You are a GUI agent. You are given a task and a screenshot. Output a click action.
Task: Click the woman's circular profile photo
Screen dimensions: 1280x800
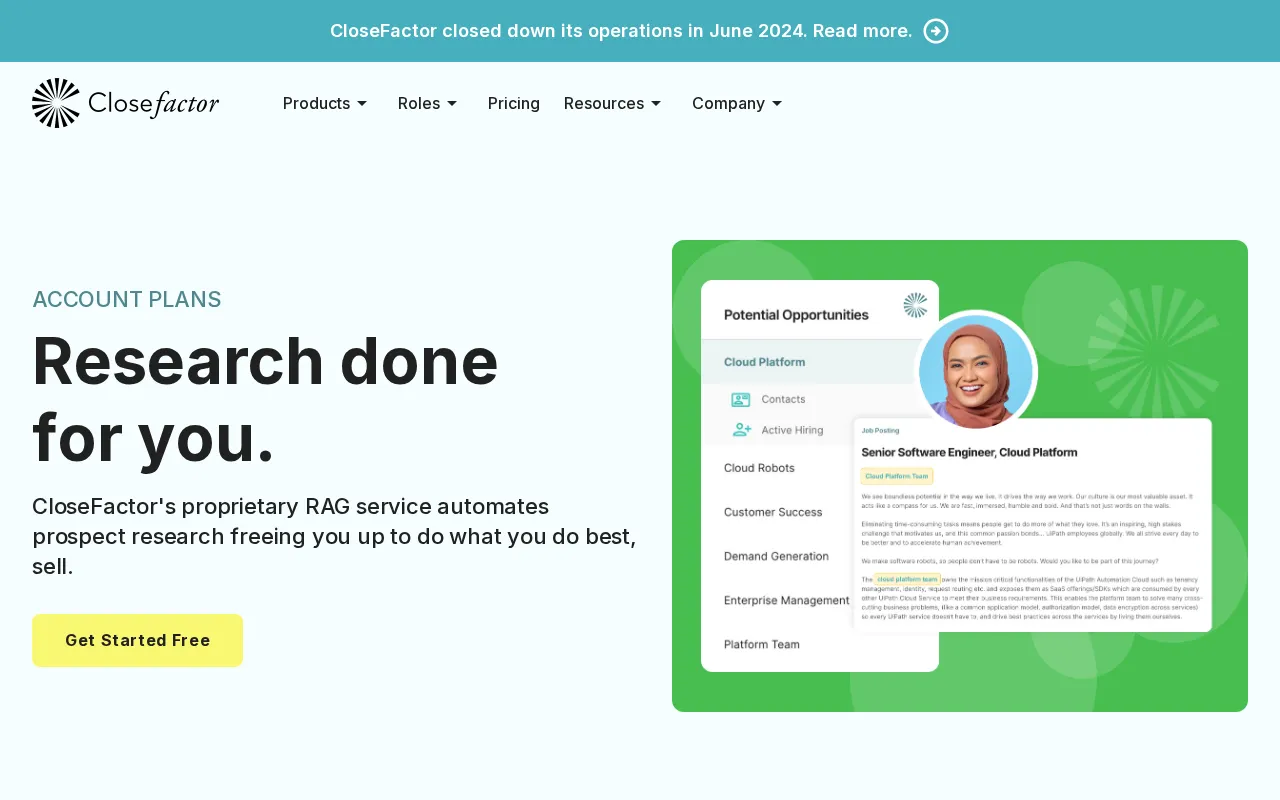[976, 371]
